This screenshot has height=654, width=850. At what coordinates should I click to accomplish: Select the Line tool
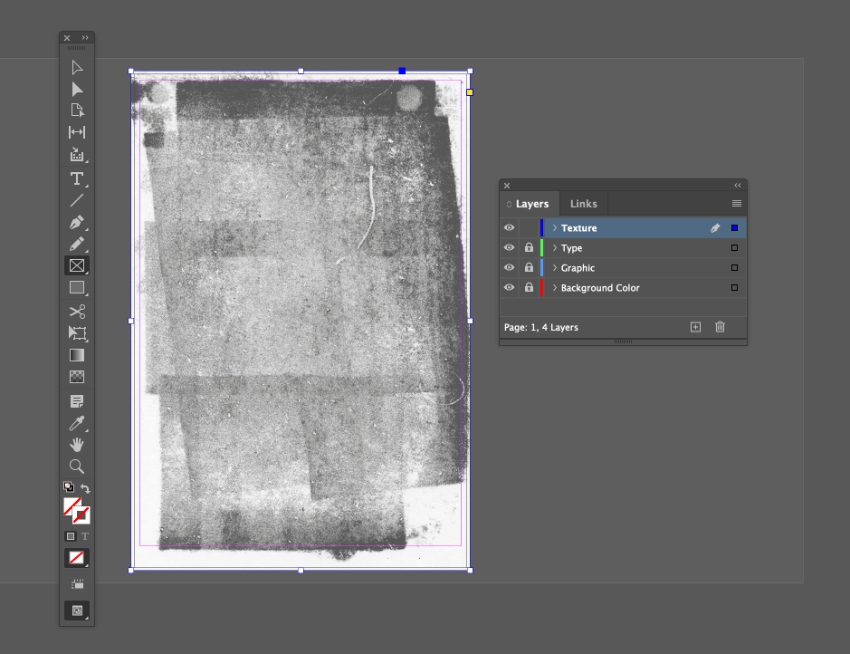coord(76,200)
